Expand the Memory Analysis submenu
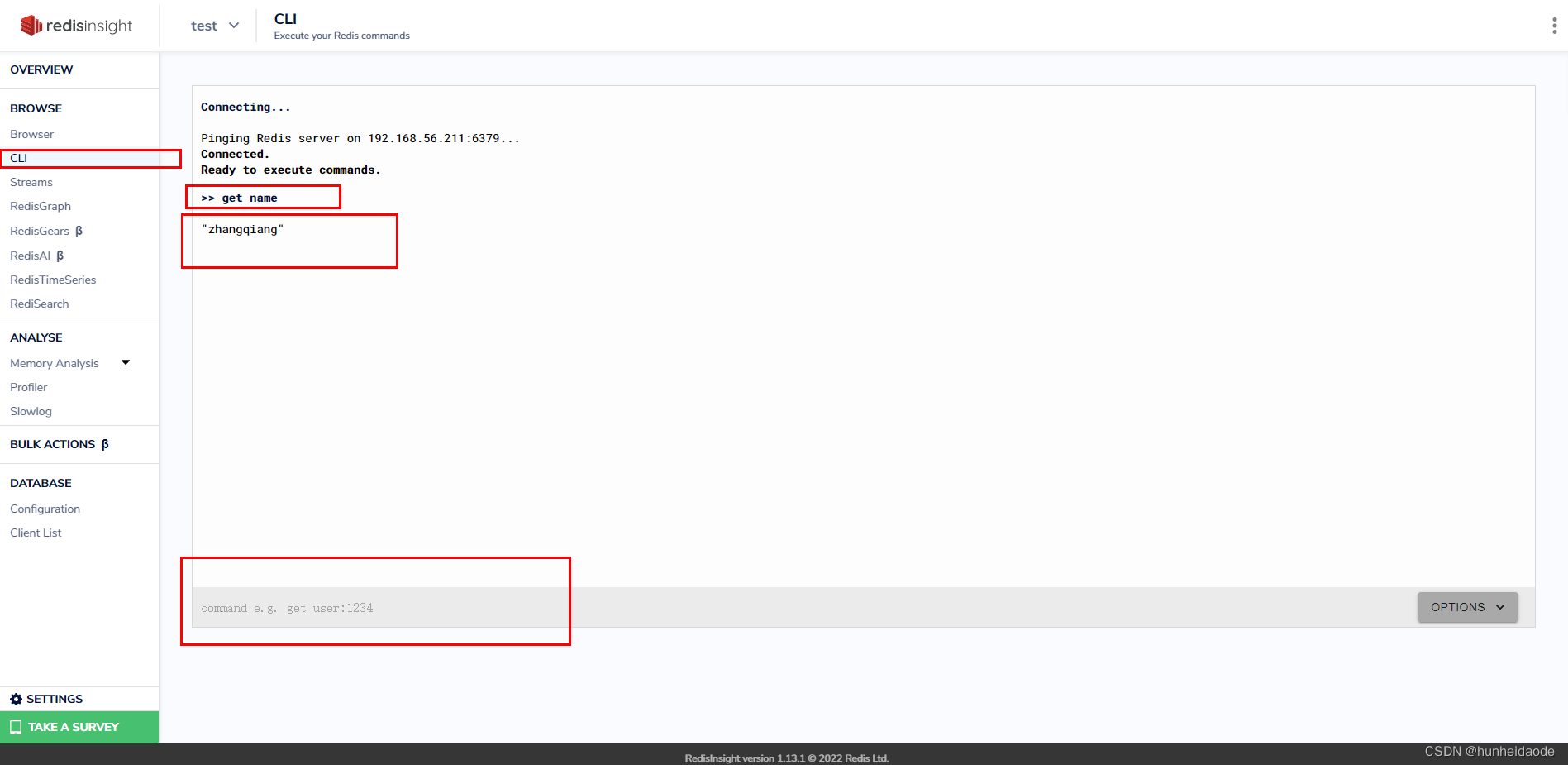The height and width of the screenshot is (765, 1568). coord(125,362)
